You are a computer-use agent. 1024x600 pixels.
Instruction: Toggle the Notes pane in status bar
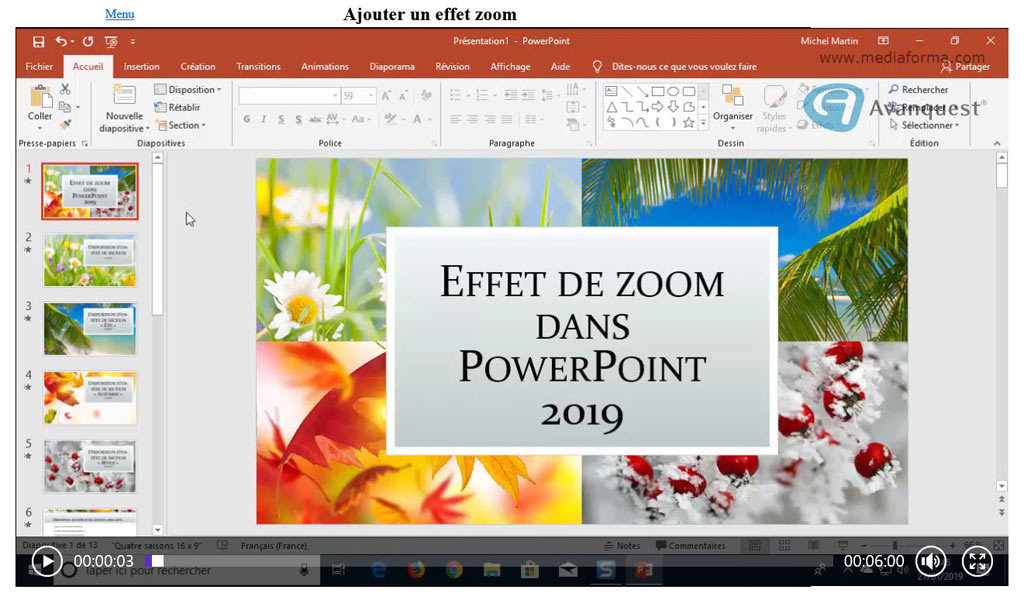[x=621, y=546]
